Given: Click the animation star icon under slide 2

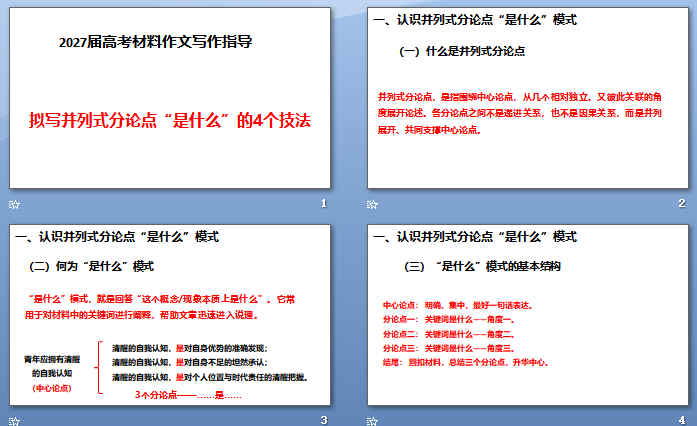Looking at the screenshot, I should [x=372, y=204].
